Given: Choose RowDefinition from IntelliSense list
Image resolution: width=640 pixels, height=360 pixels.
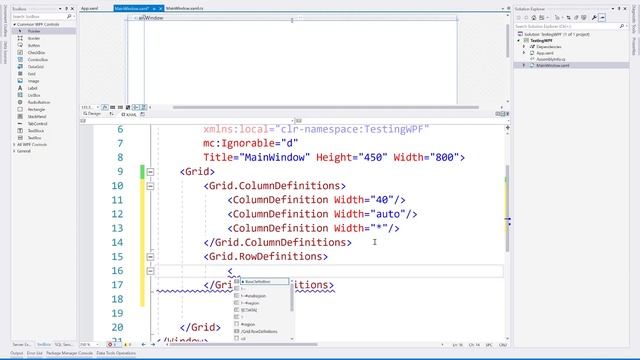Looking at the screenshot, I should (264, 282).
